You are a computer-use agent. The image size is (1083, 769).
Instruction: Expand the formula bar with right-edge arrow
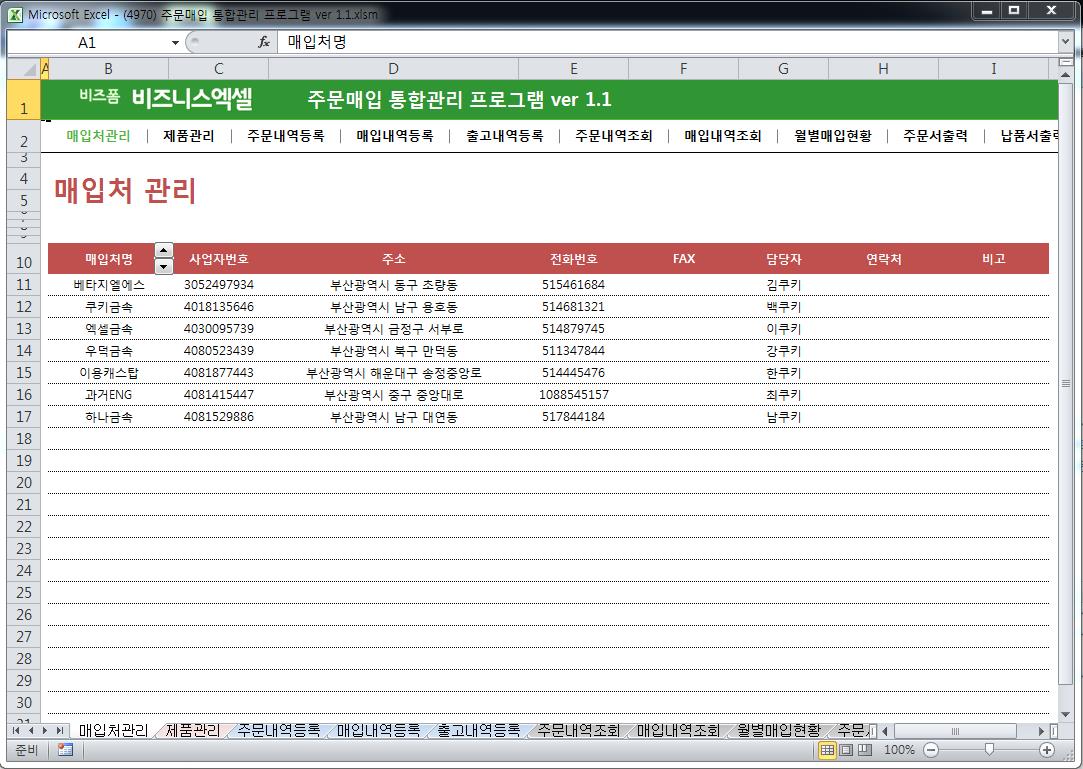1066,42
